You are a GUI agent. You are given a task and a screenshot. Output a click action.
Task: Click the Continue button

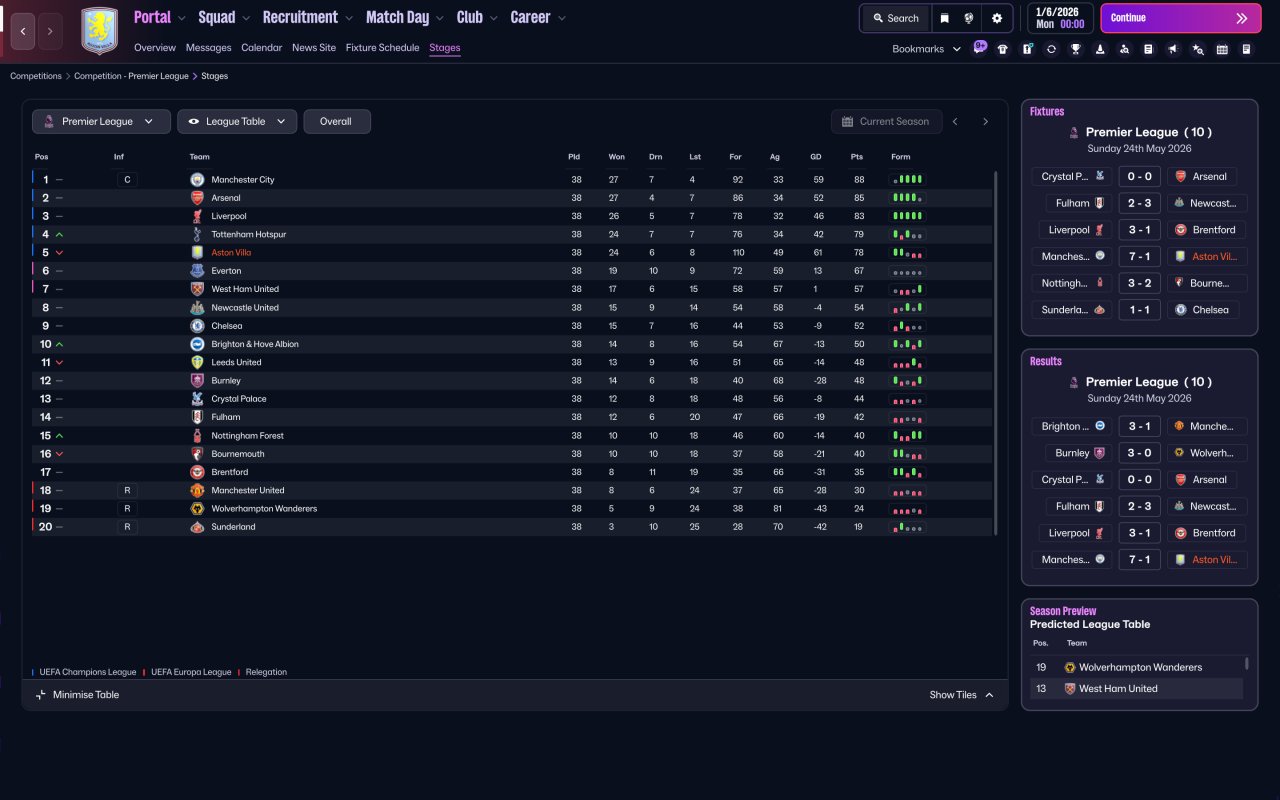pos(1181,18)
